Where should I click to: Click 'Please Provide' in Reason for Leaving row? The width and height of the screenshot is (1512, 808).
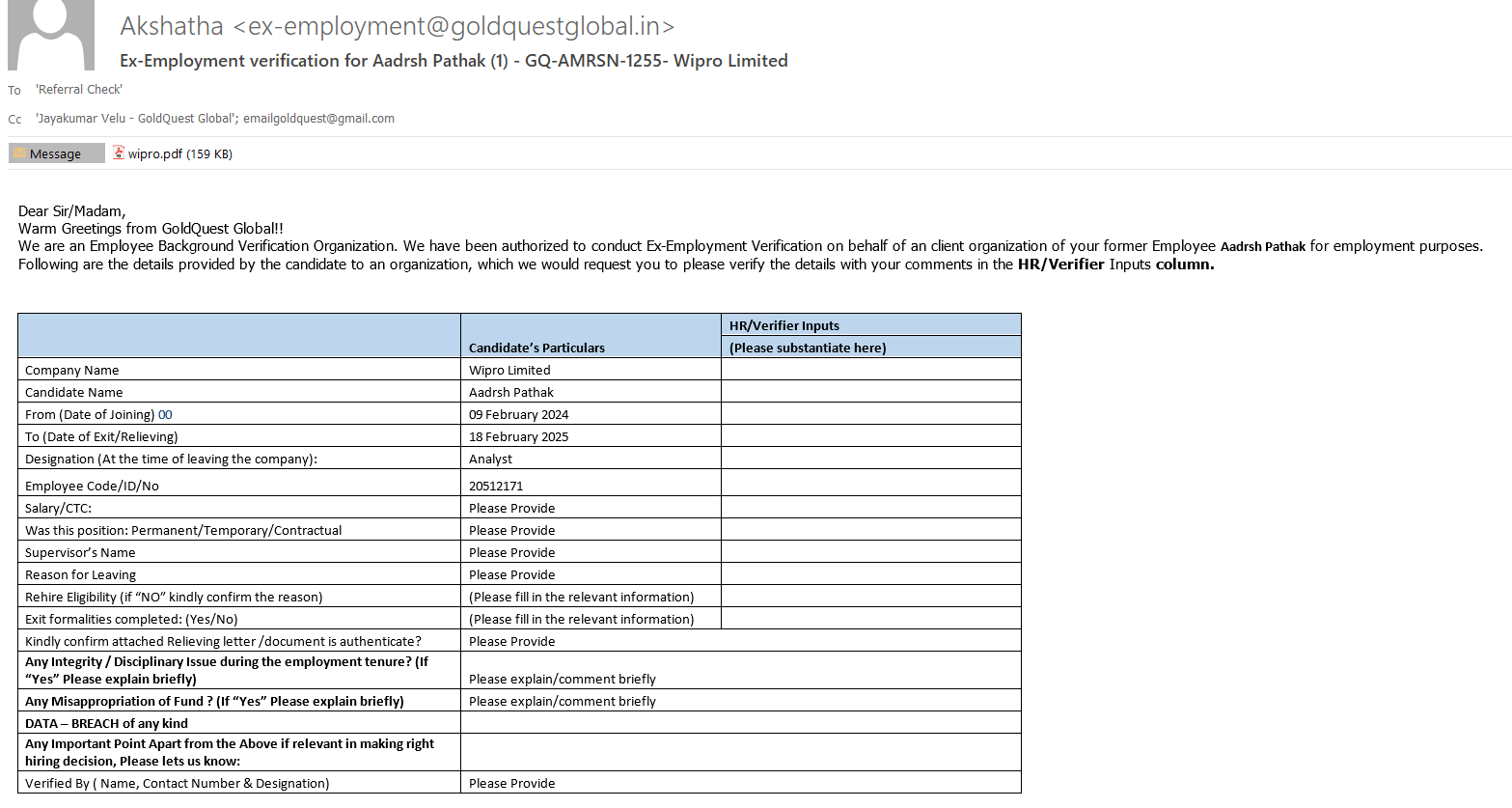pos(512,574)
